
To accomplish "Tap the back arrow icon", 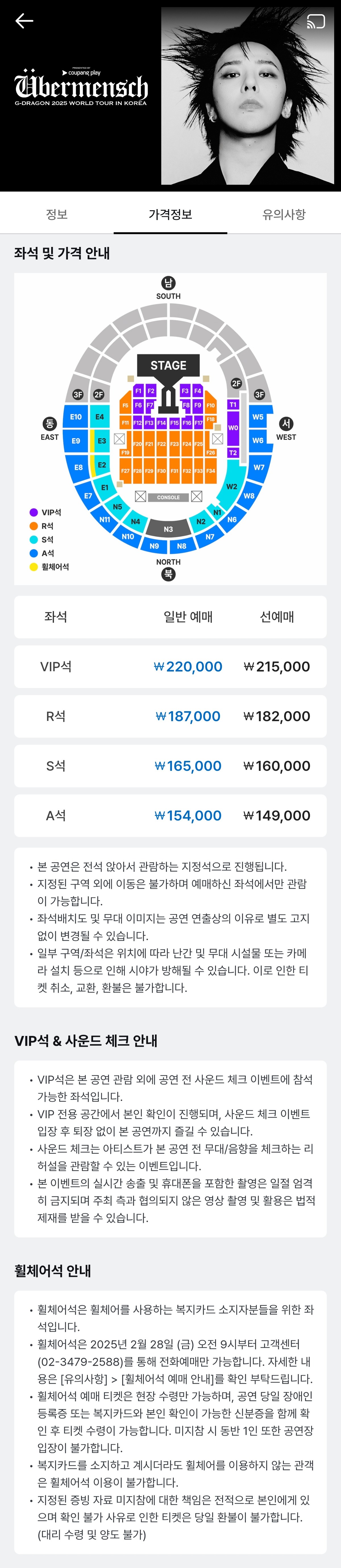I will coord(24,21).
